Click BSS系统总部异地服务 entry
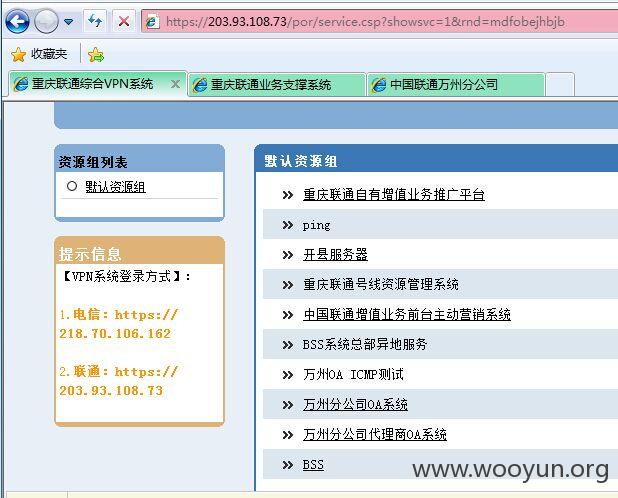Viewport: 618px width, 498px height. pos(365,344)
